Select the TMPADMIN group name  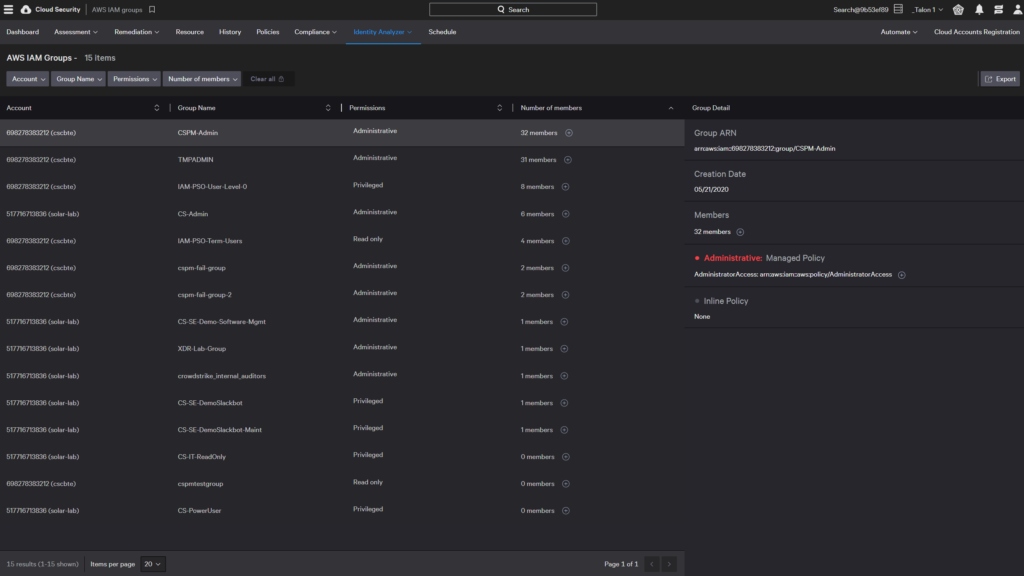click(x=195, y=160)
